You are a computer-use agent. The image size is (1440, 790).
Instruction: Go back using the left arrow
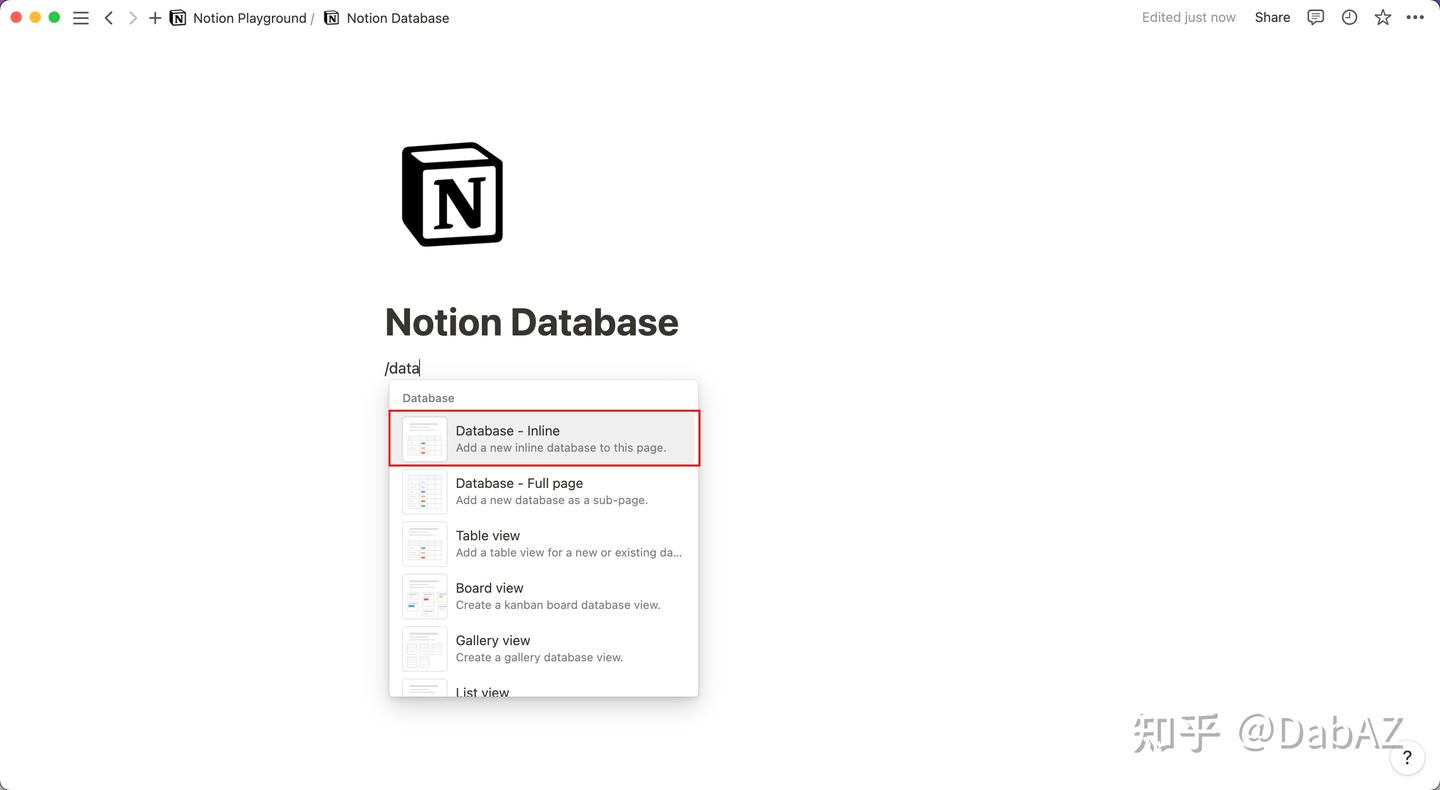tap(109, 17)
